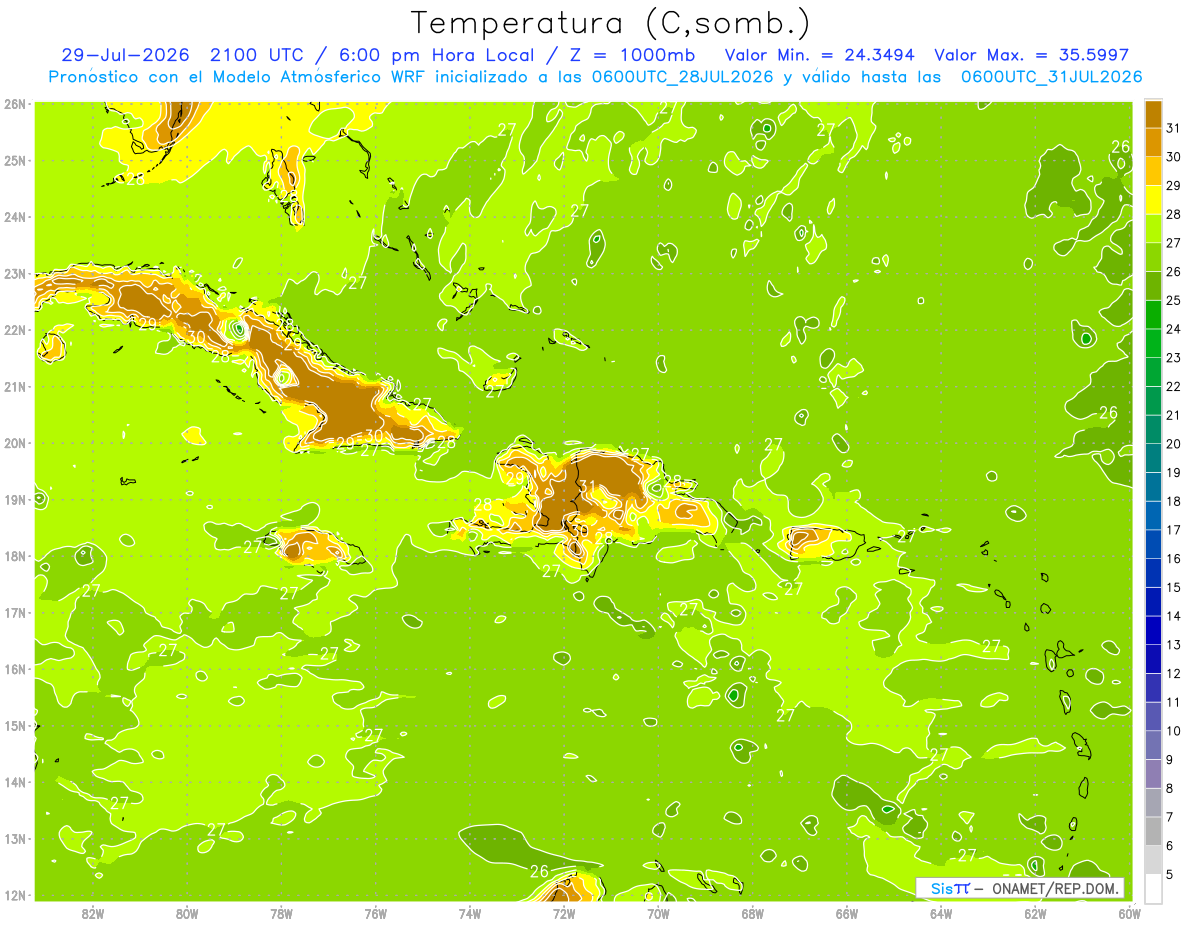Click the 70W longitude axis label
Viewport: 1200px width, 927px height.
point(658,913)
